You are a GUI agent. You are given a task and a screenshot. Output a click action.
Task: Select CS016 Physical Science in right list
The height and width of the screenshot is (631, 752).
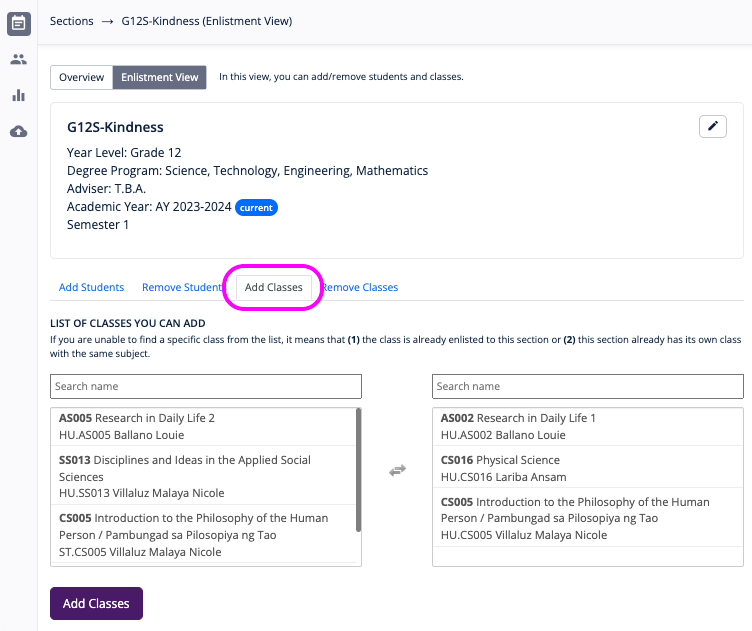click(x=587, y=468)
